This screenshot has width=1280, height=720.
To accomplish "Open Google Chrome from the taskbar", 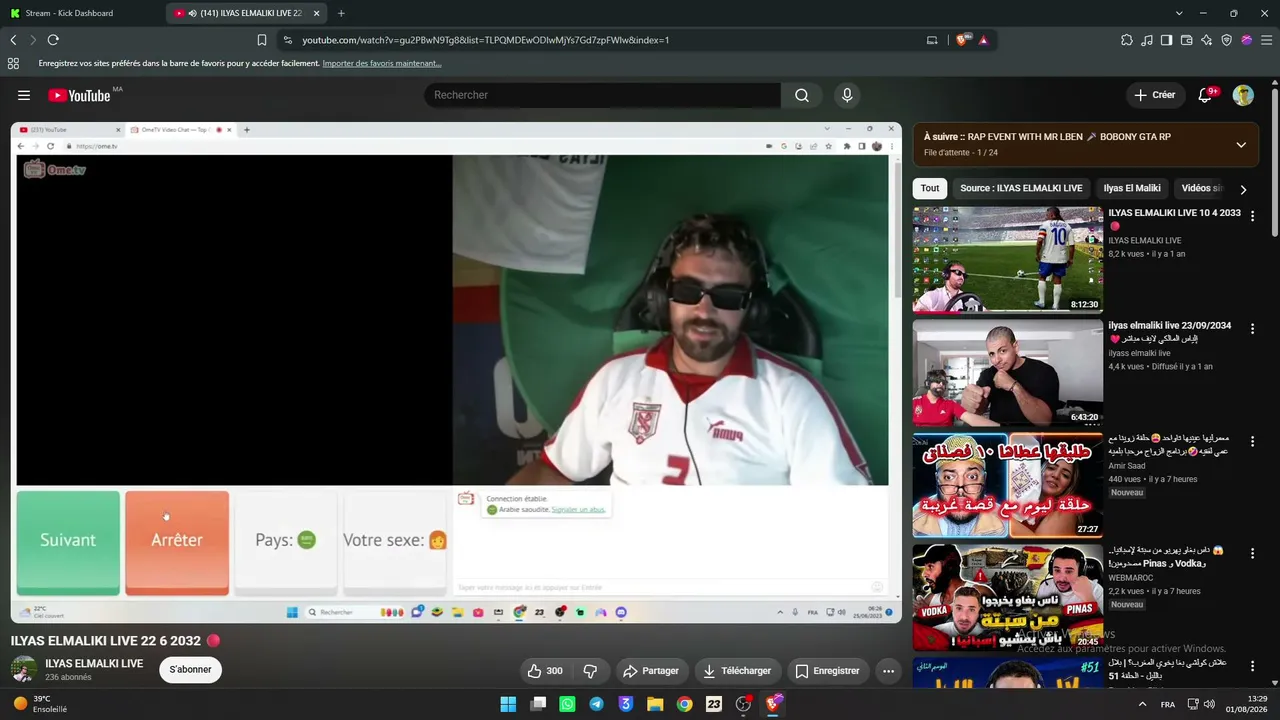I will [684, 704].
